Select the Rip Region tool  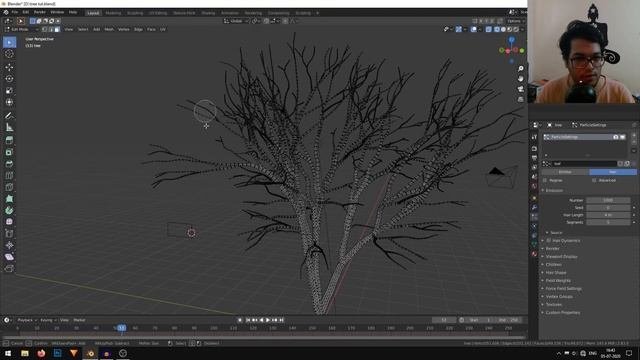[9, 269]
